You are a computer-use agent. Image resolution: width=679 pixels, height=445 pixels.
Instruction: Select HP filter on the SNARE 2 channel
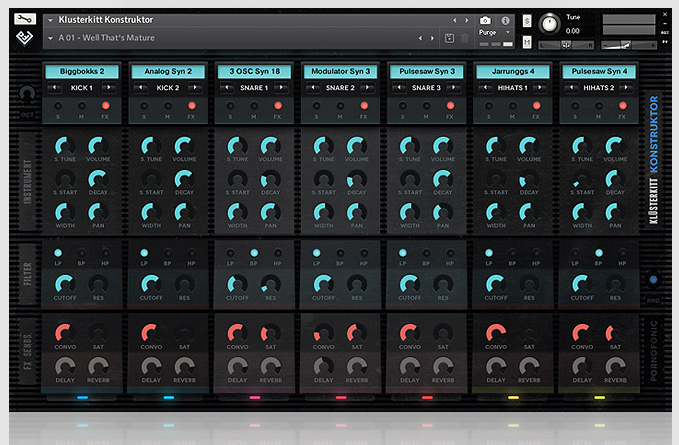point(364,253)
